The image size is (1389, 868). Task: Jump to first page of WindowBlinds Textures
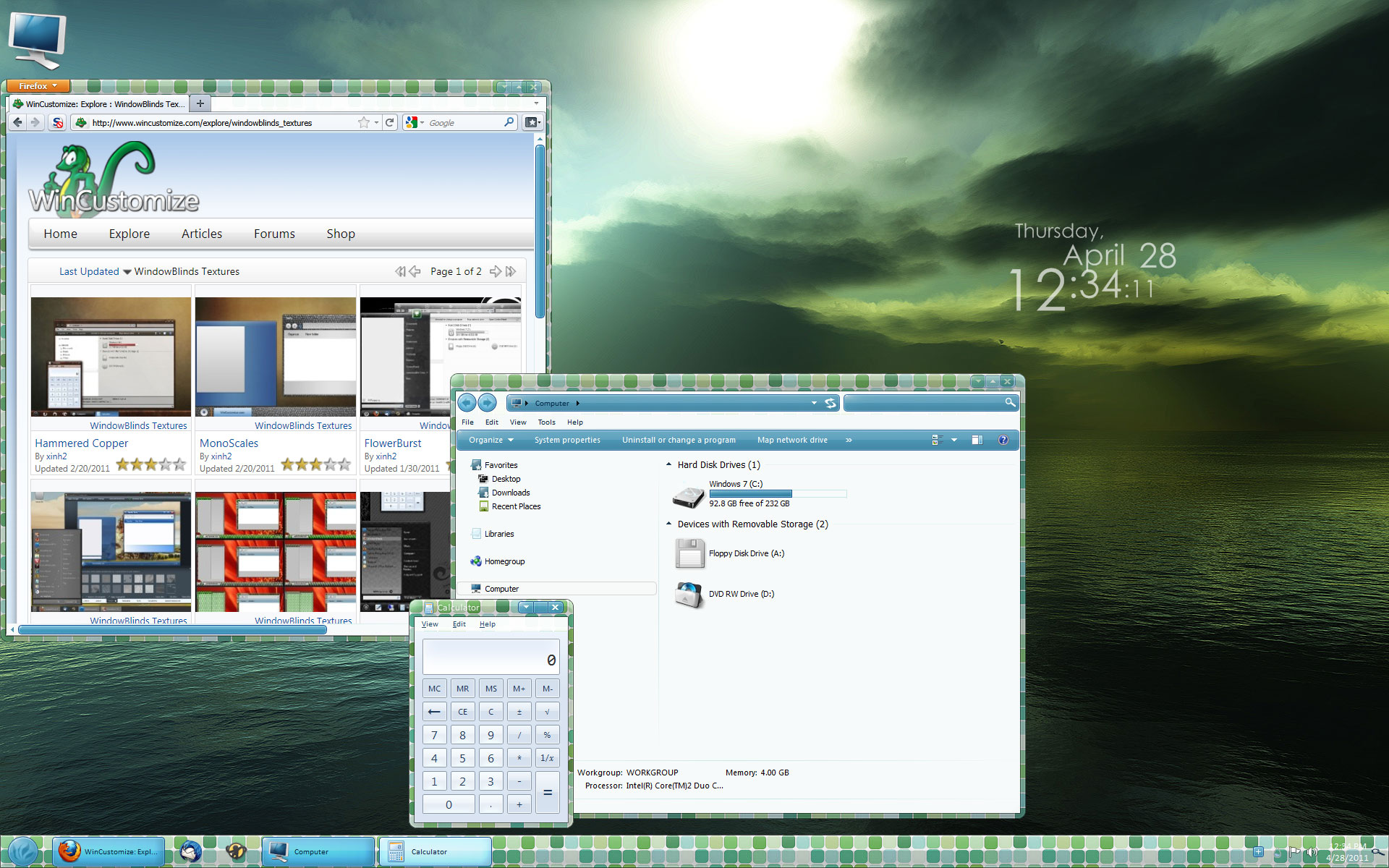(400, 271)
